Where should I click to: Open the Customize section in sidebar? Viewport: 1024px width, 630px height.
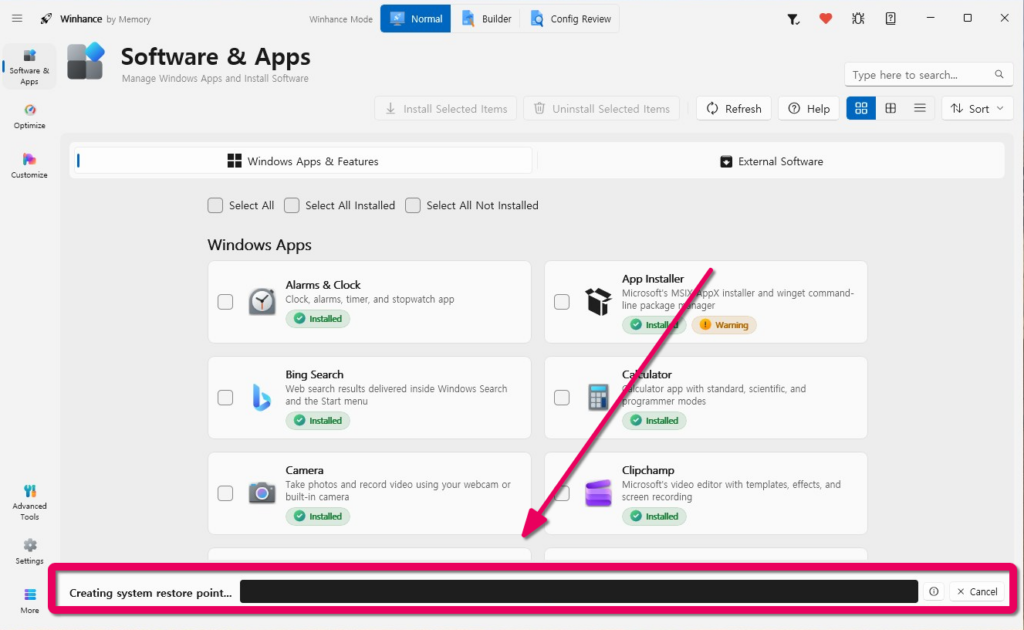tap(29, 166)
